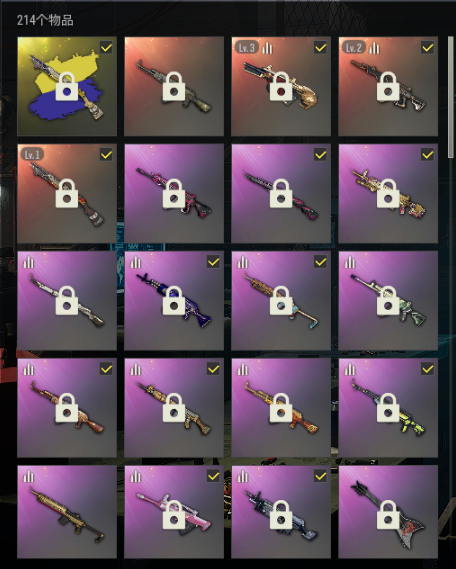Select the white shotgun skin thumbnail

tap(67, 300)
